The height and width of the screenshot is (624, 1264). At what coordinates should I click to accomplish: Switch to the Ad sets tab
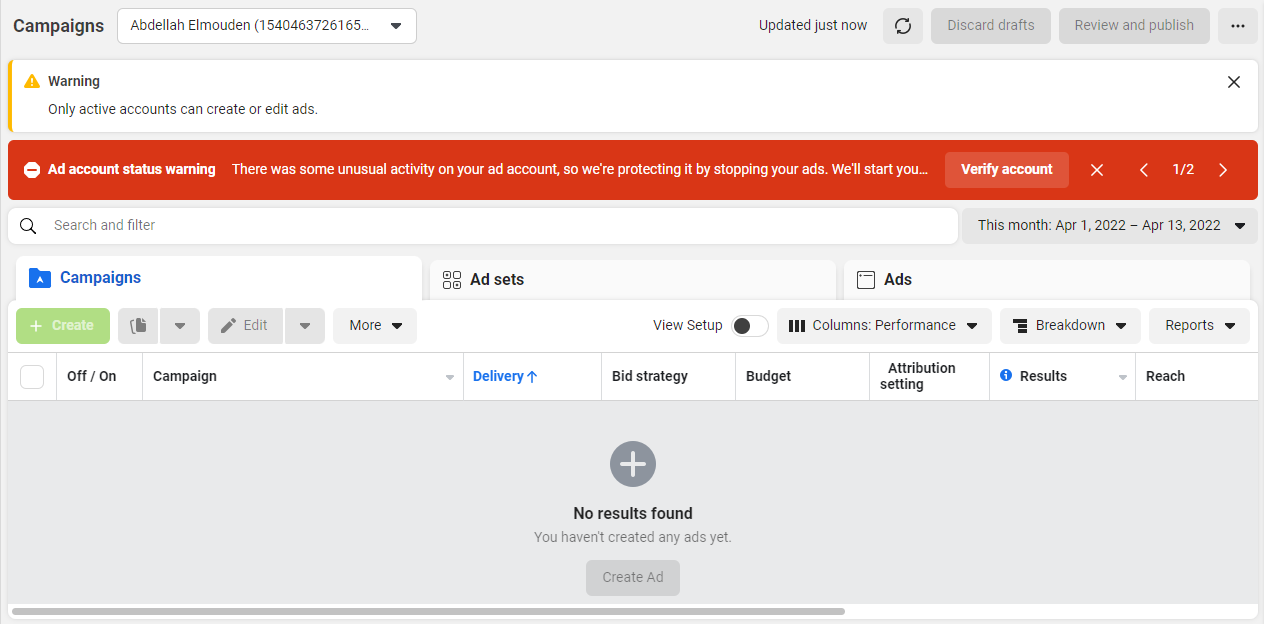pos(633,280)
